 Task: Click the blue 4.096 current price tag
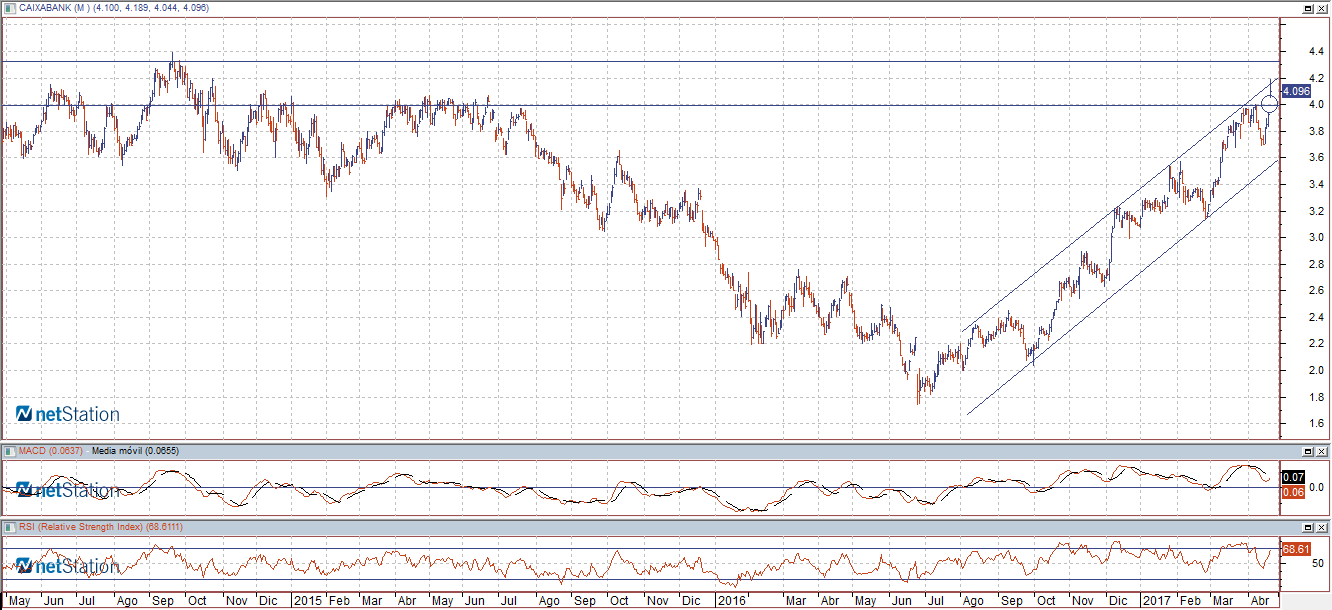(1295, 91)
